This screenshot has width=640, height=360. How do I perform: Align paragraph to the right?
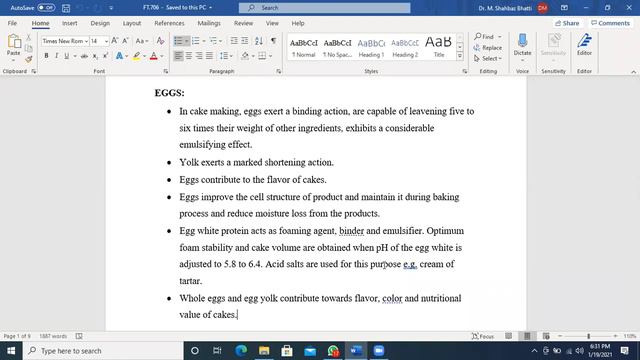199,56
